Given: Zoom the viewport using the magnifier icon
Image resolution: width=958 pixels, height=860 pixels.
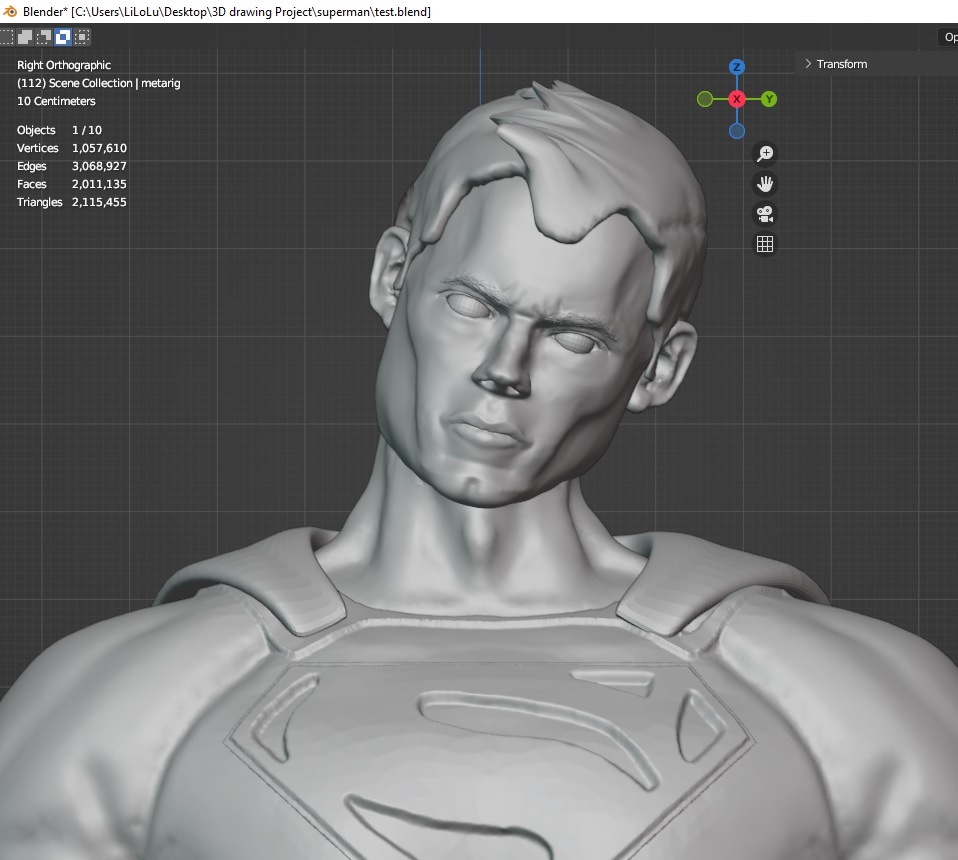Looking at the screenshot, I should click(x=764, y=153).
